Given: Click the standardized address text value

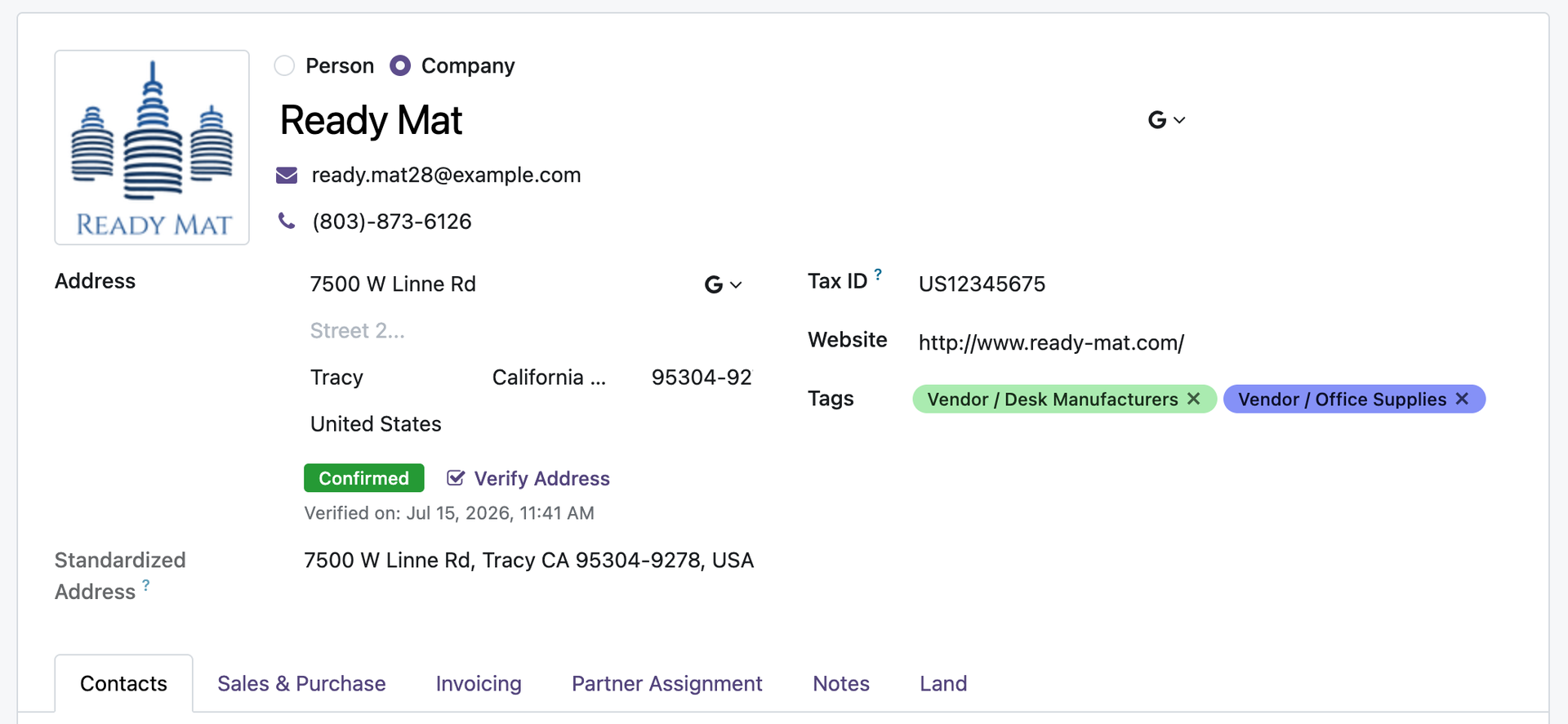Looking at the screenshot, I should coord(528,561).
